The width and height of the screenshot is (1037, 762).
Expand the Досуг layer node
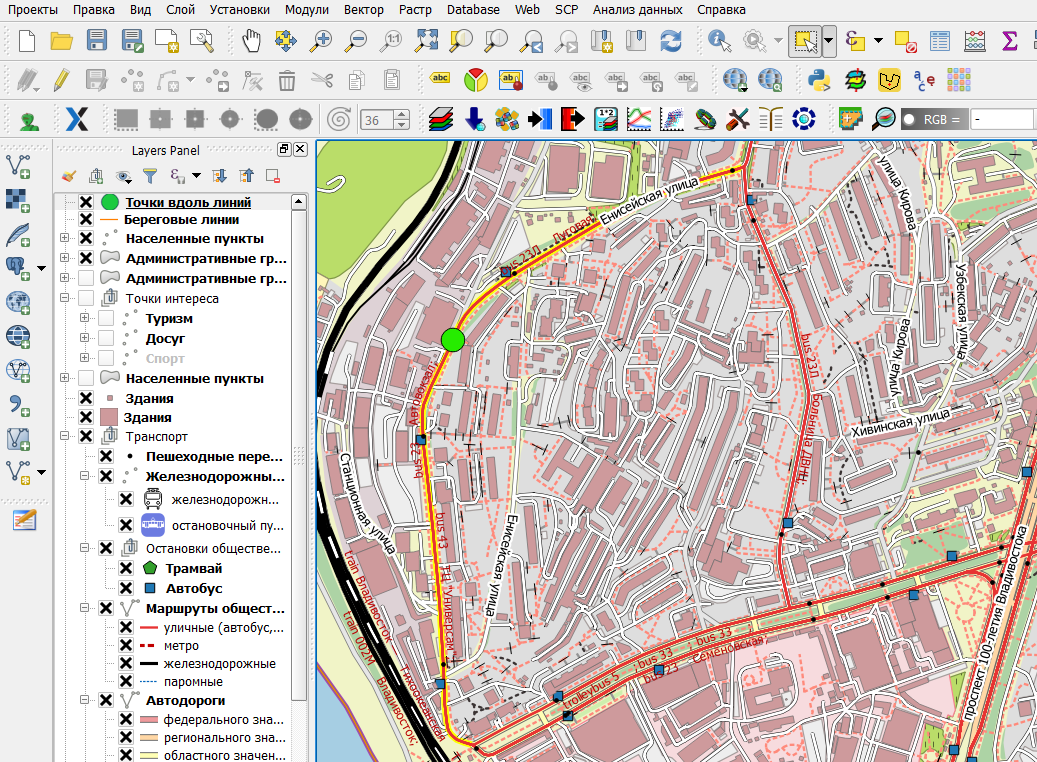(84, 337)
